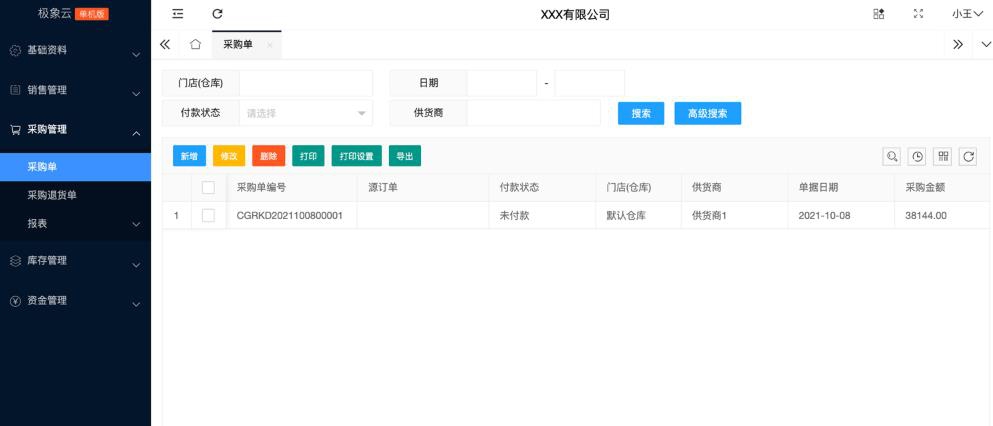993x426 pixels.
Task: Collapse the sidebar with the menu fold icon
Action: coord(178,14)
